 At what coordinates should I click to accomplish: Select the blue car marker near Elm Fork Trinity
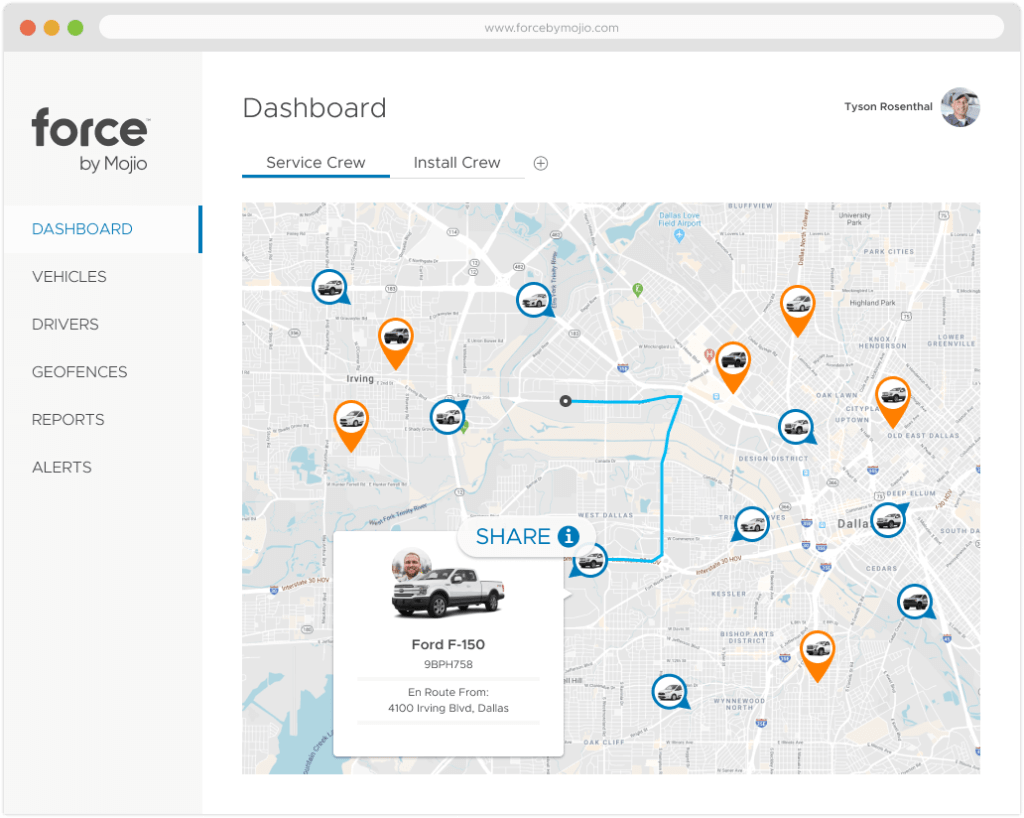[x=534, y=300]
